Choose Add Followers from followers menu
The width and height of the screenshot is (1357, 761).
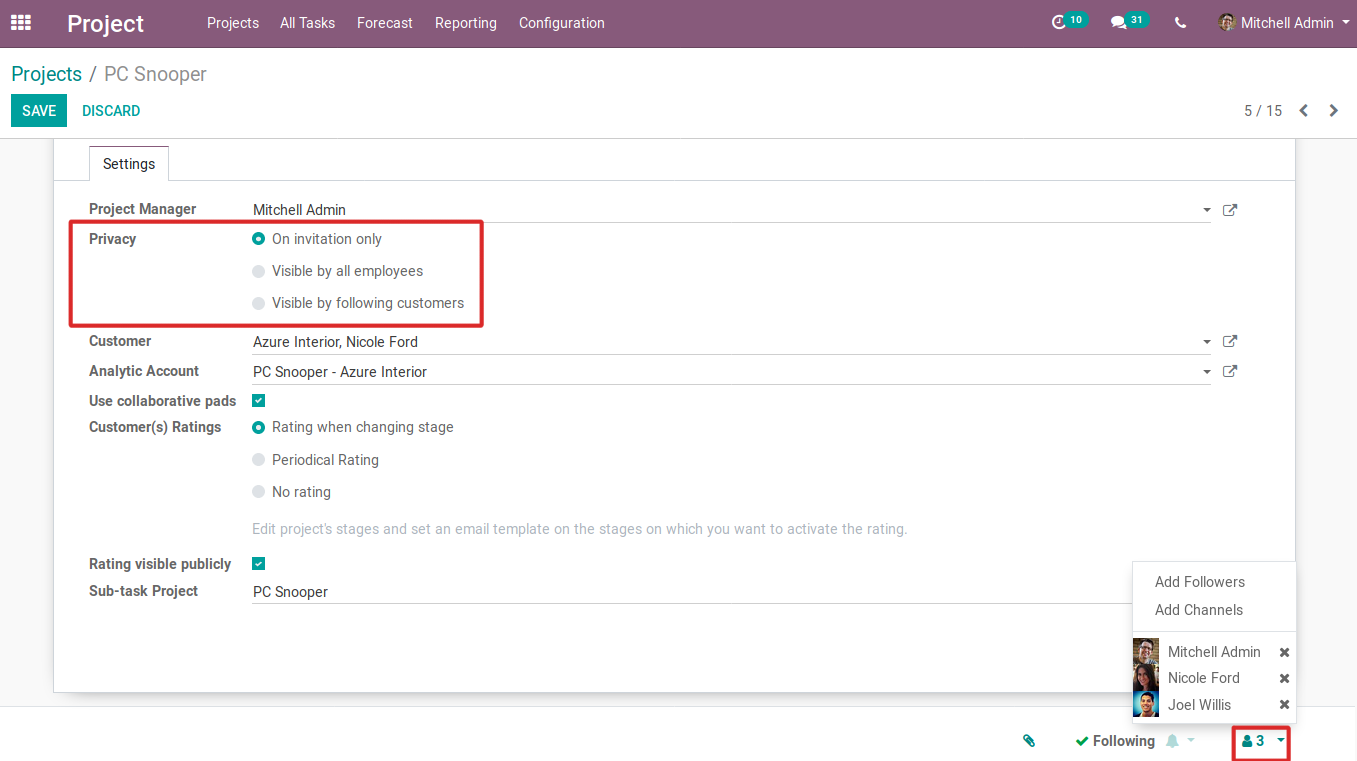coord(1200,582)
